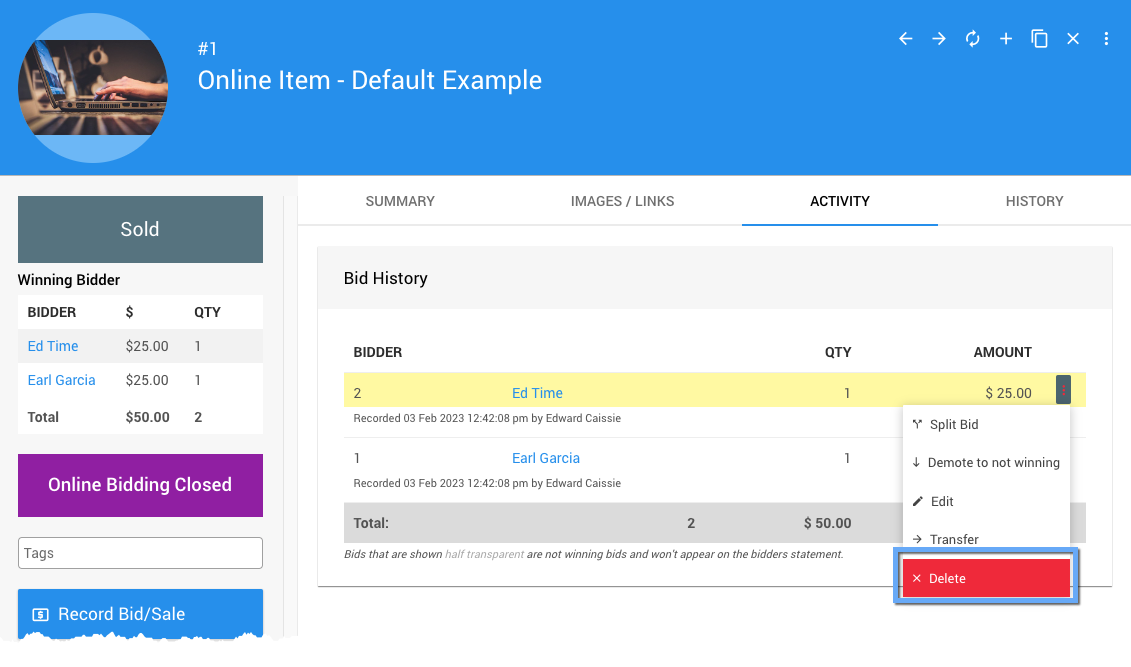Click Earl Garcia link in Bid History

pyautogui.click(x=546, y=458)
